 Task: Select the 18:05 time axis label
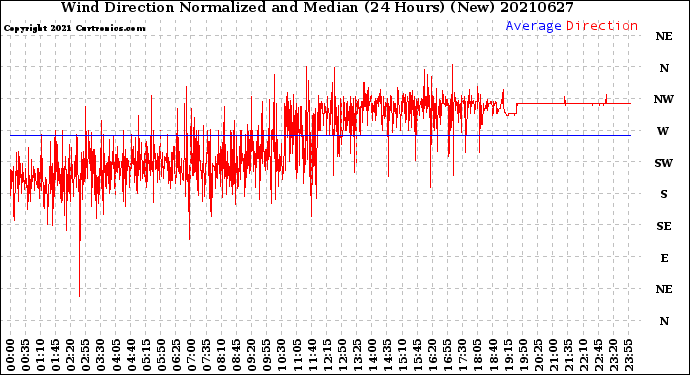point(478,355)
